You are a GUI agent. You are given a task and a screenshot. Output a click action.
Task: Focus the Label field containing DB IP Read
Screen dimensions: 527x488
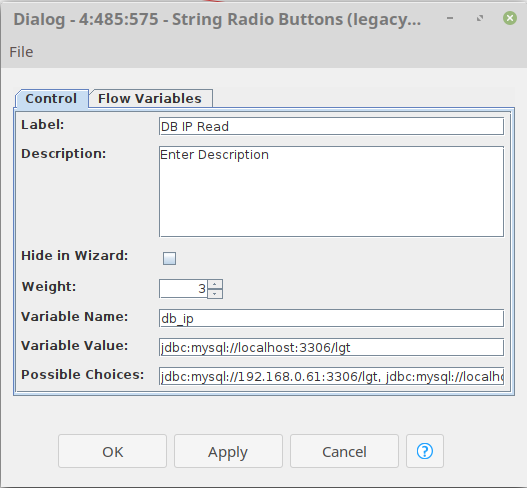(x=331, y=126)
